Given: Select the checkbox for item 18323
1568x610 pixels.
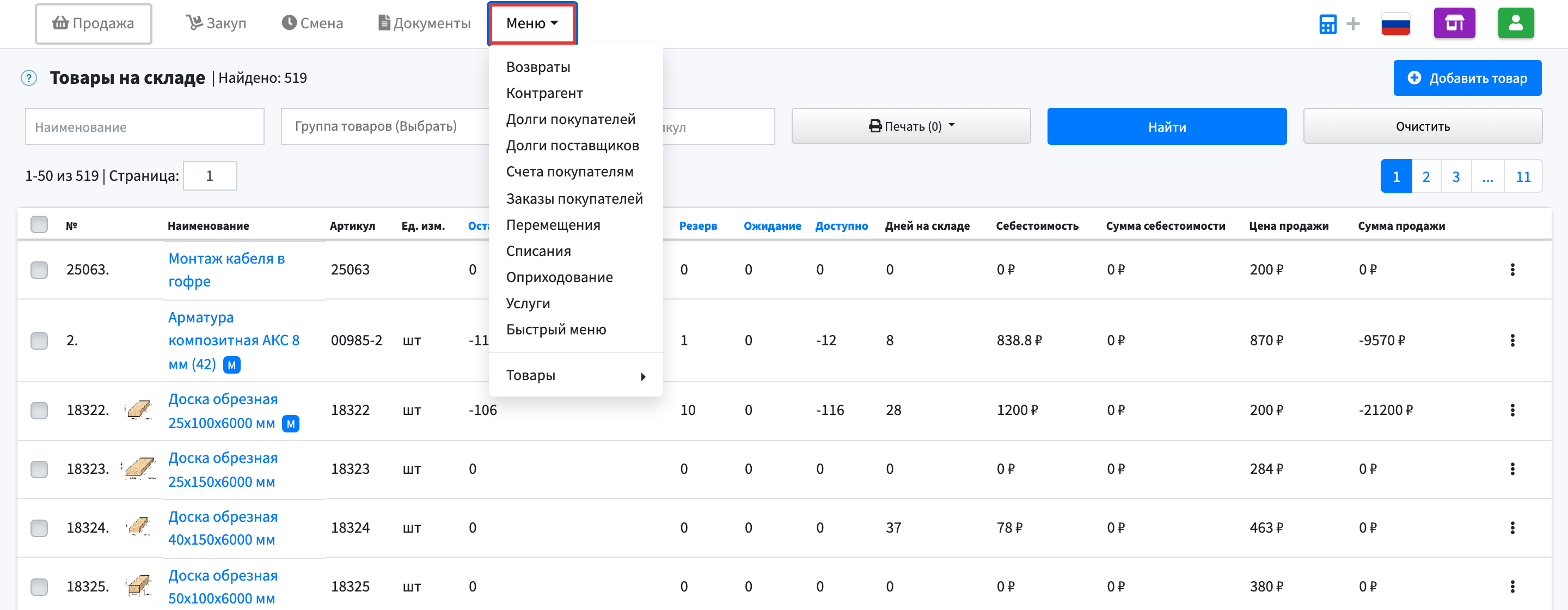Looking at the screenshot, I should point(40,469).
